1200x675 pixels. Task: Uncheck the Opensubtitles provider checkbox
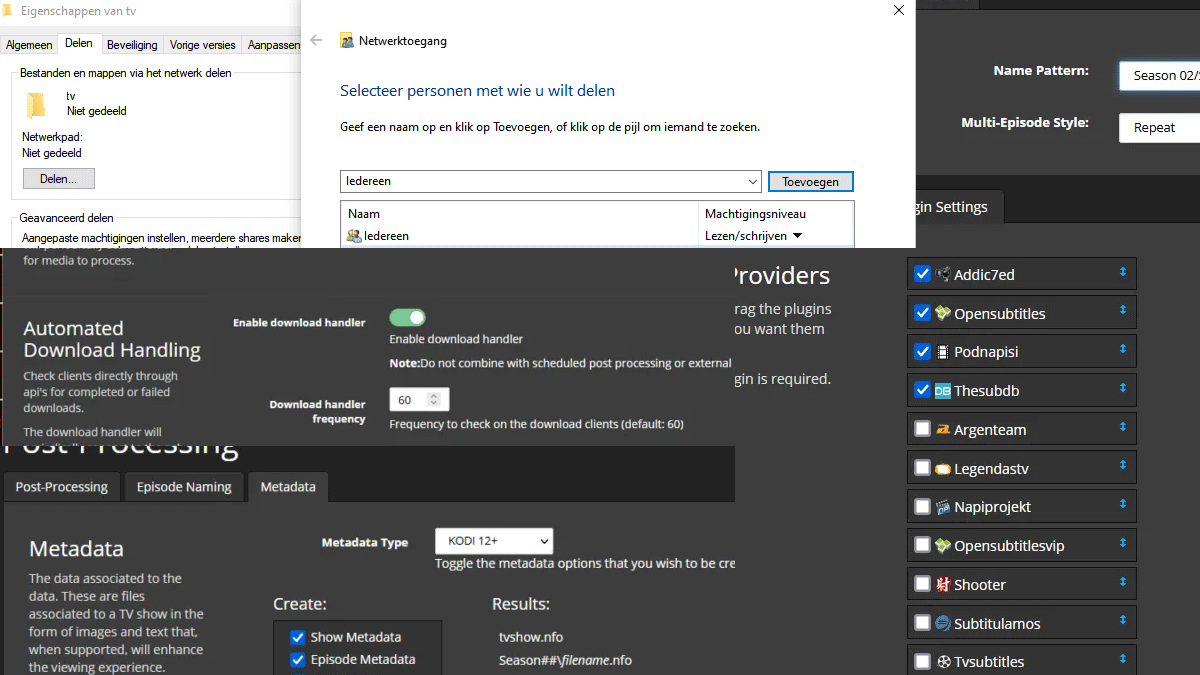[x=922, y=313]
